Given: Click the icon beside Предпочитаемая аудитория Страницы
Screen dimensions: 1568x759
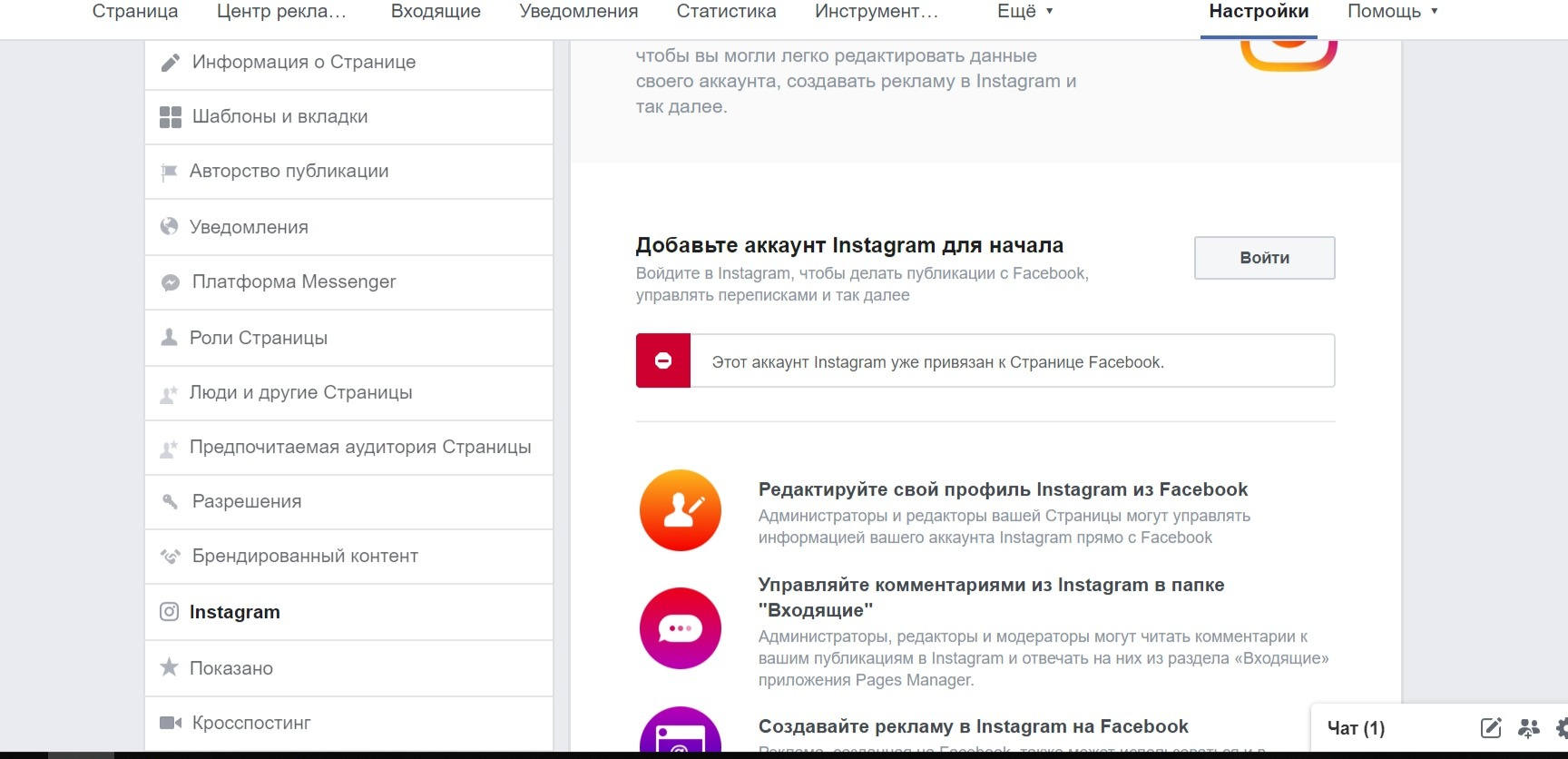Looking at the screenshot, I should coord(169,448).
